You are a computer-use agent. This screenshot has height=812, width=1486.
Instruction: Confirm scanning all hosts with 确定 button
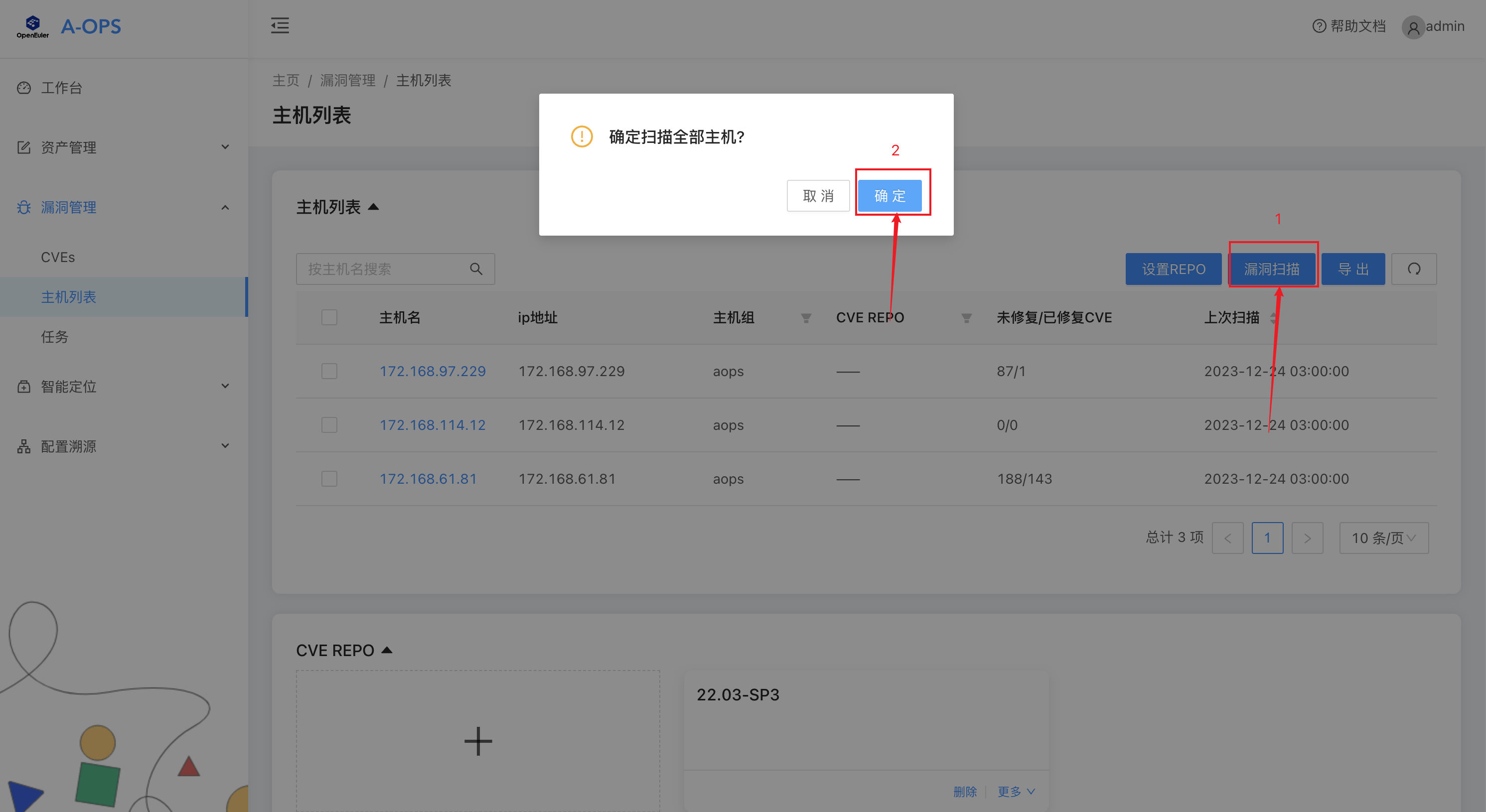tap(890, 195)
